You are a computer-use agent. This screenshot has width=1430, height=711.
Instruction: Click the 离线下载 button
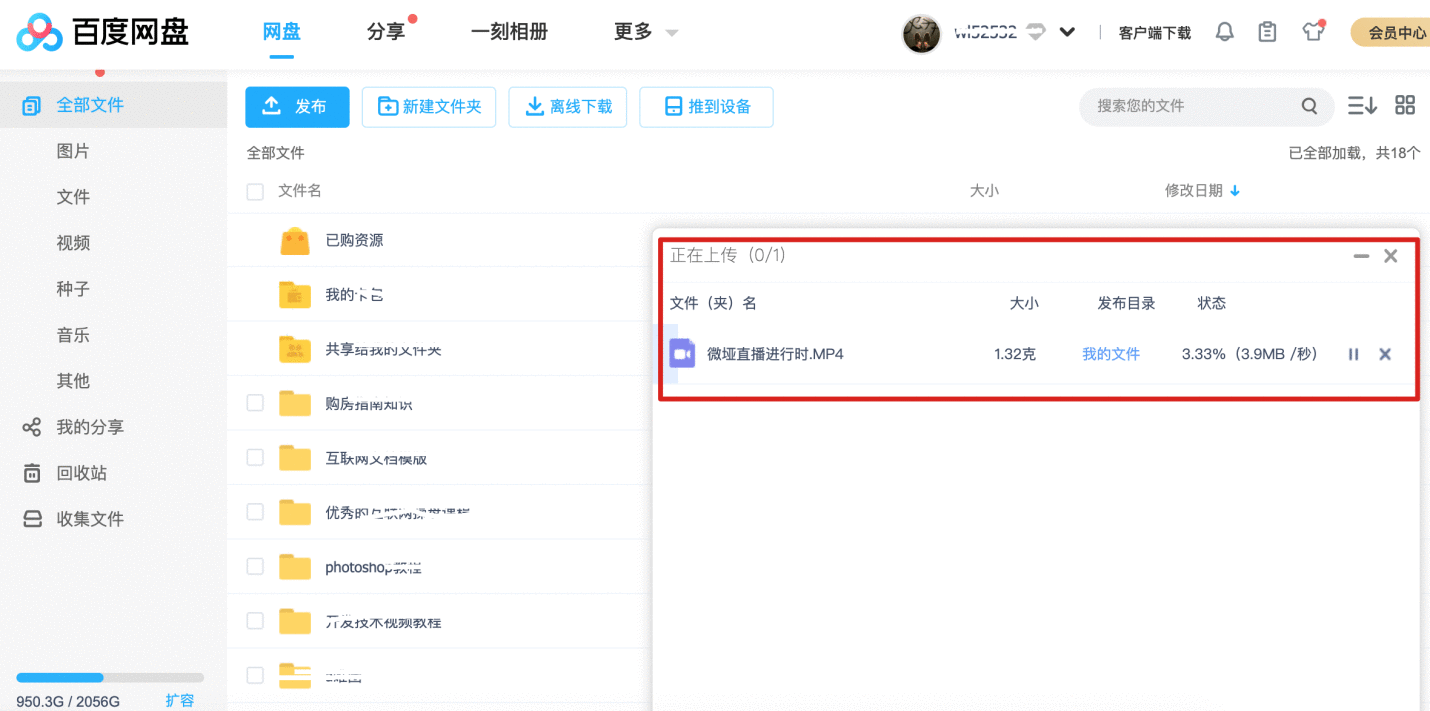568,107
